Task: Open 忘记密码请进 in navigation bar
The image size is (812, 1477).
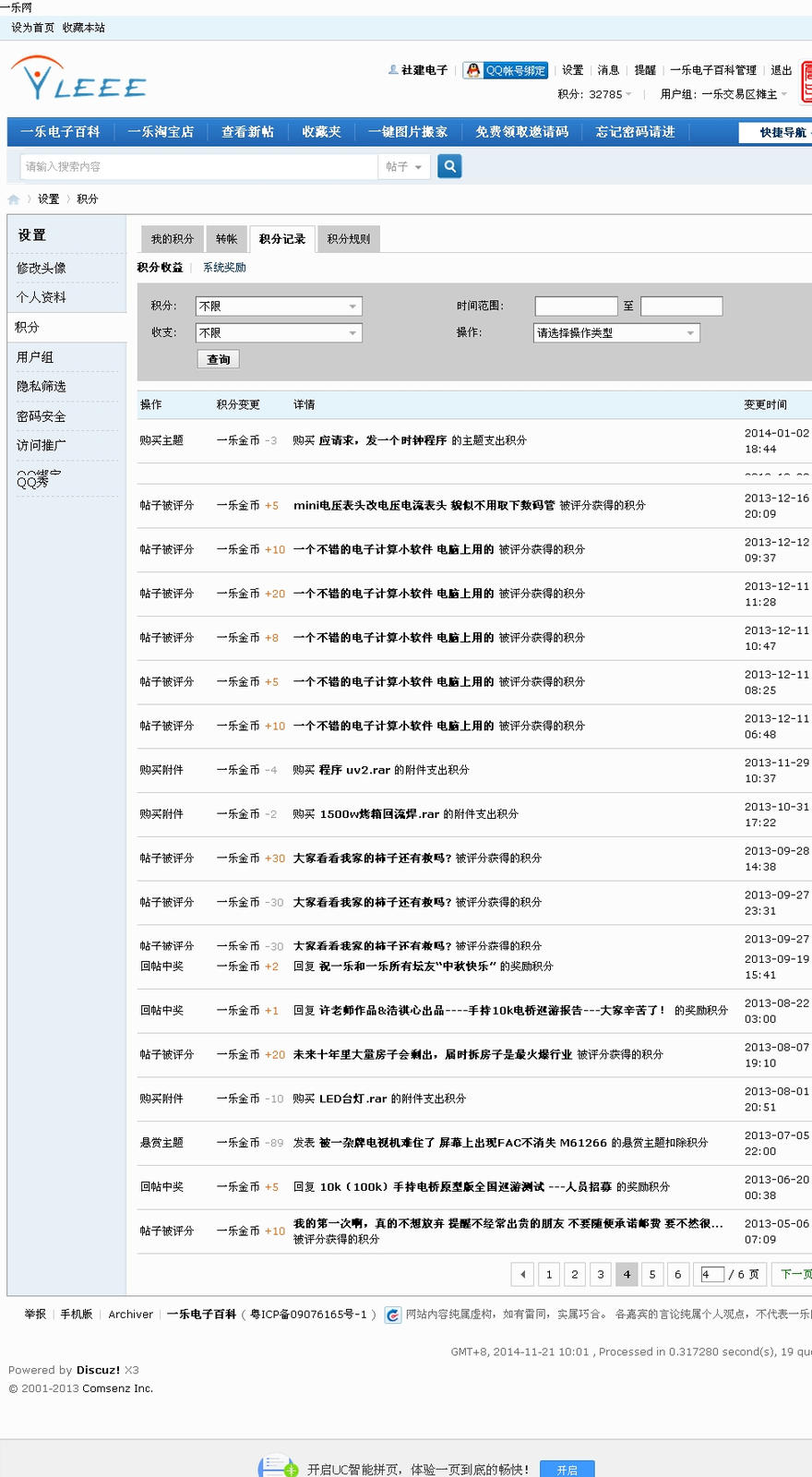Action: 635,132
